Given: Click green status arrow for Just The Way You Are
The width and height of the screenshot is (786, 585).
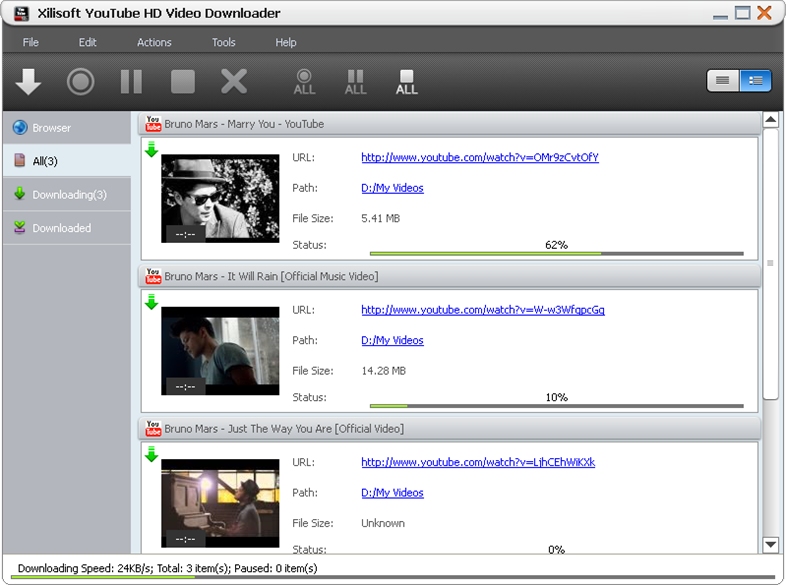Looking at the screenshot, I should click(151, 454).
